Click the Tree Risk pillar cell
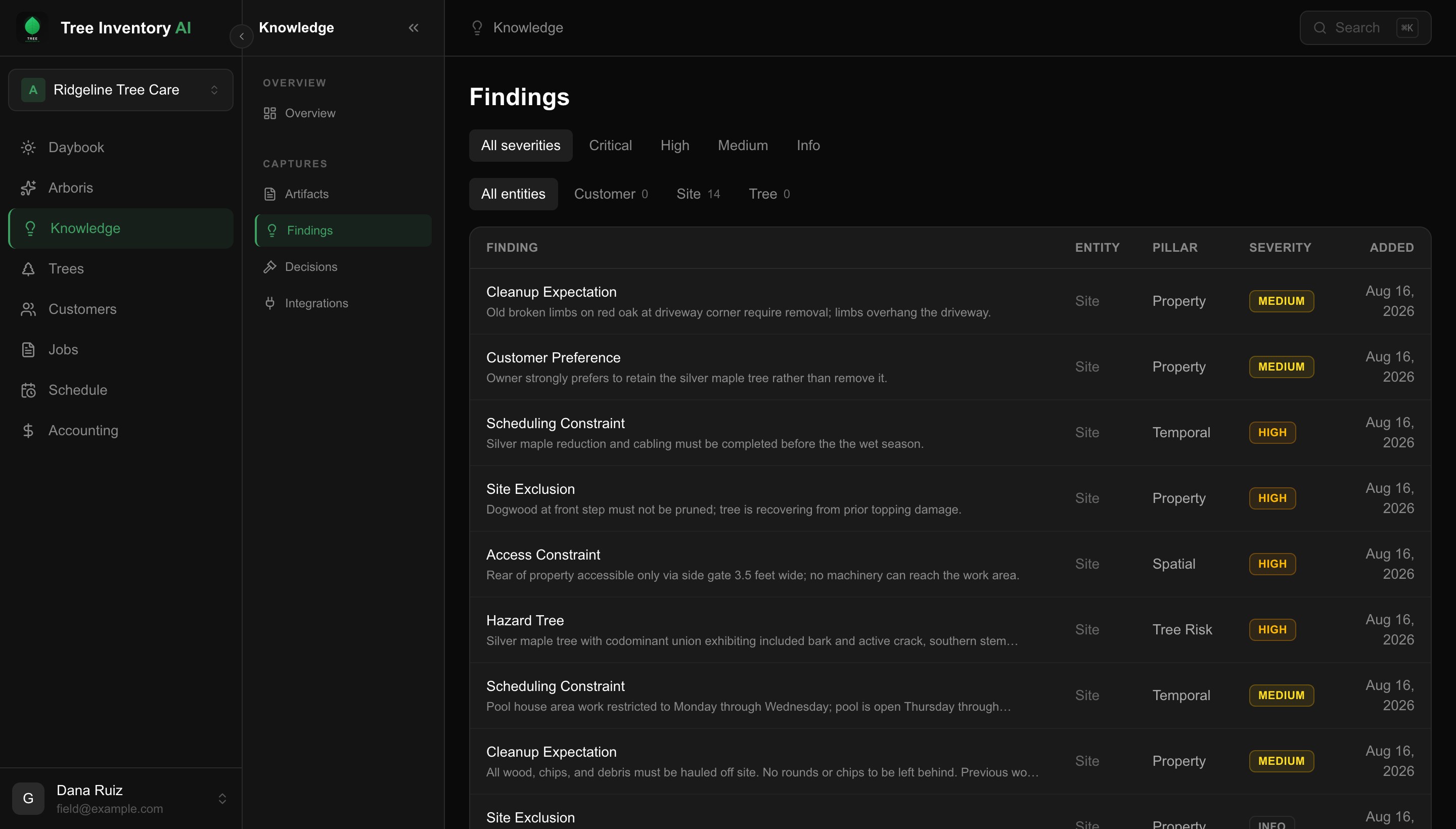Viewport: 1456px width, 829px height. click(1182, 630)
